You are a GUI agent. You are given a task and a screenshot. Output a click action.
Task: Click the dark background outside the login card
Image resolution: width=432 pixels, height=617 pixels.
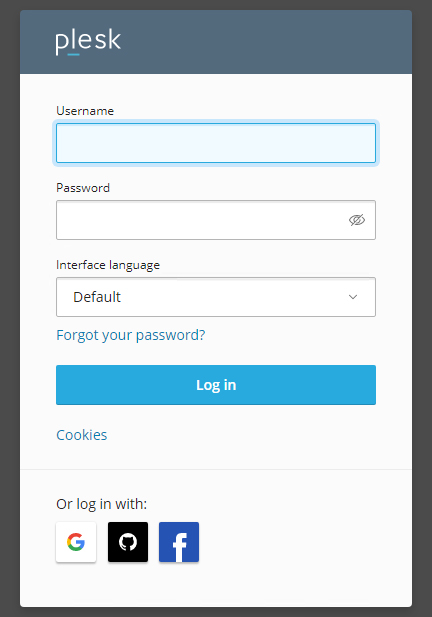click(9, 308)
